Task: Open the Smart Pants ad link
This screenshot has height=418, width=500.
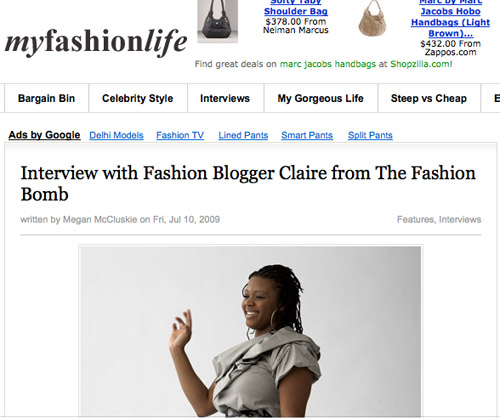Action: (307, 135)
